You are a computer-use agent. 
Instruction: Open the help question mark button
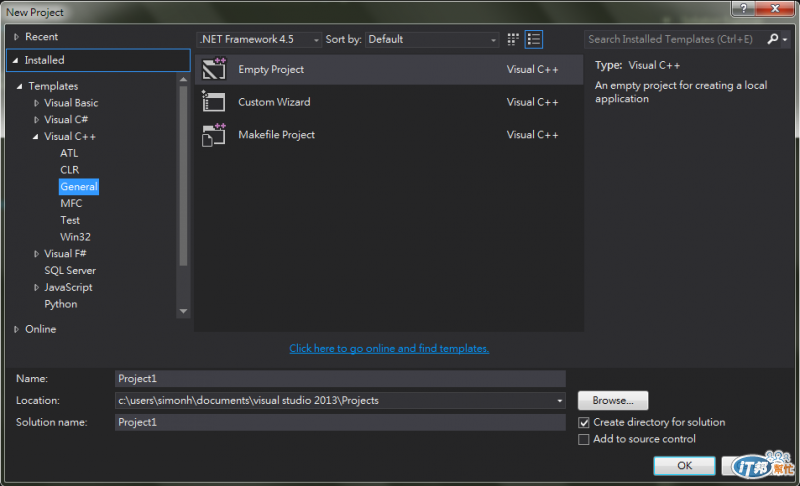pos(743,9)
